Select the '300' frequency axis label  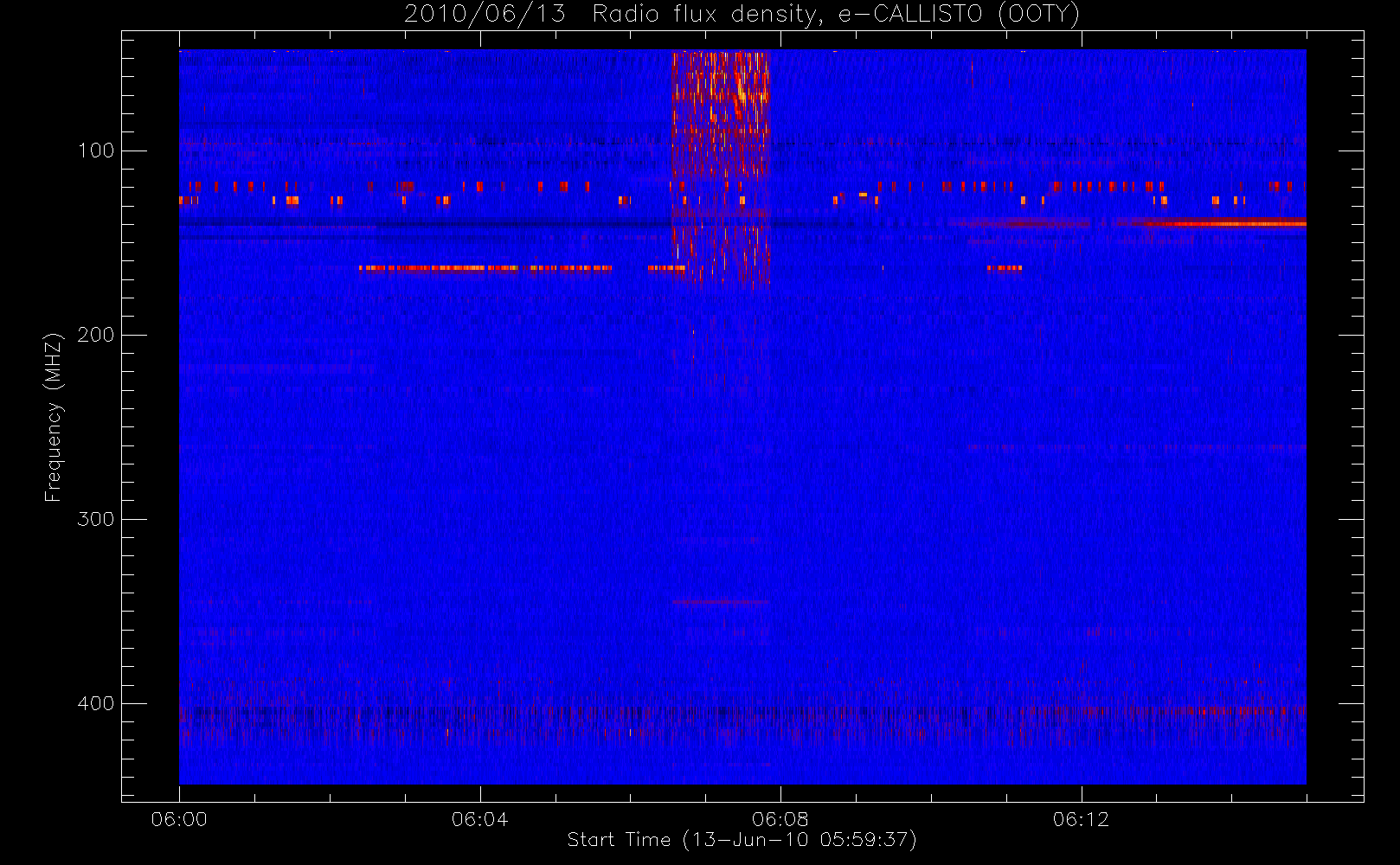95,519
